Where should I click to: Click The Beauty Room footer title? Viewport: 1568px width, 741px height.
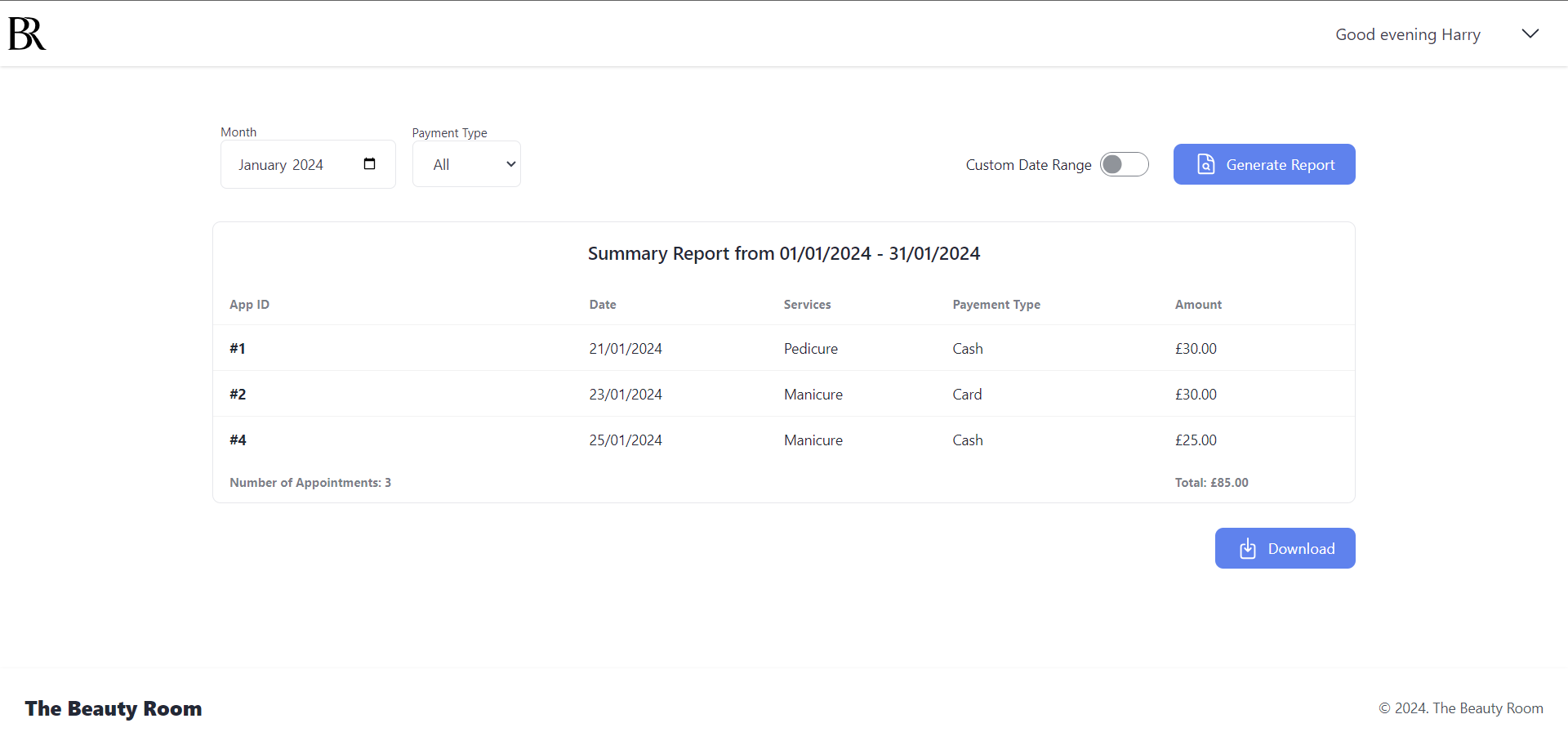114,708
